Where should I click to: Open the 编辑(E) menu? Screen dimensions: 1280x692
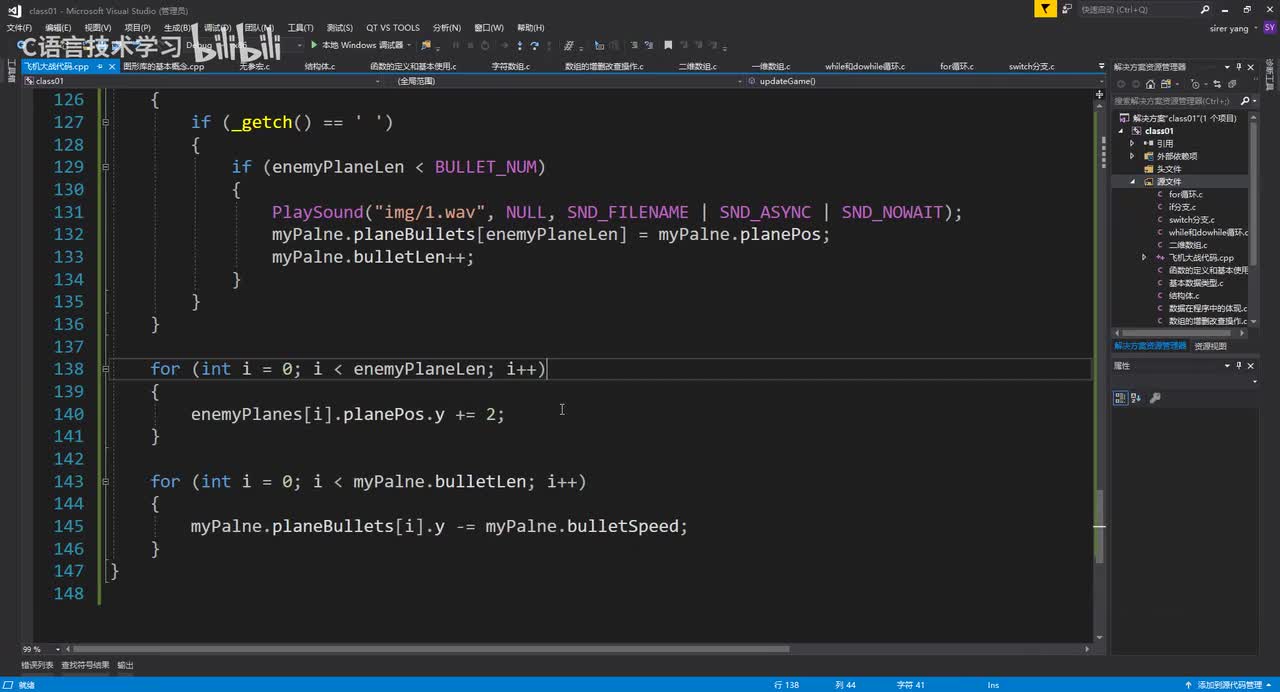pos(58,28)
